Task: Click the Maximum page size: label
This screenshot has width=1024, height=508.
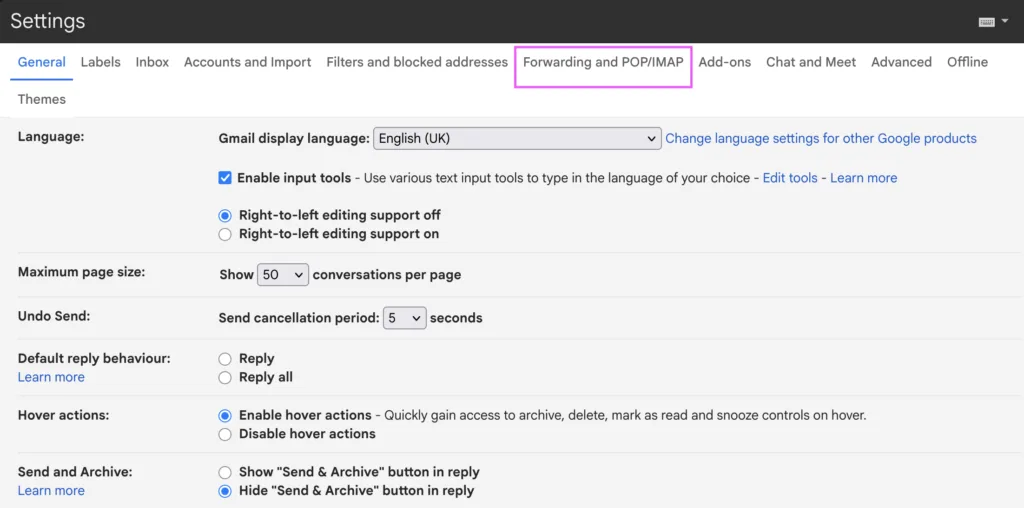Action: point(82,272)
